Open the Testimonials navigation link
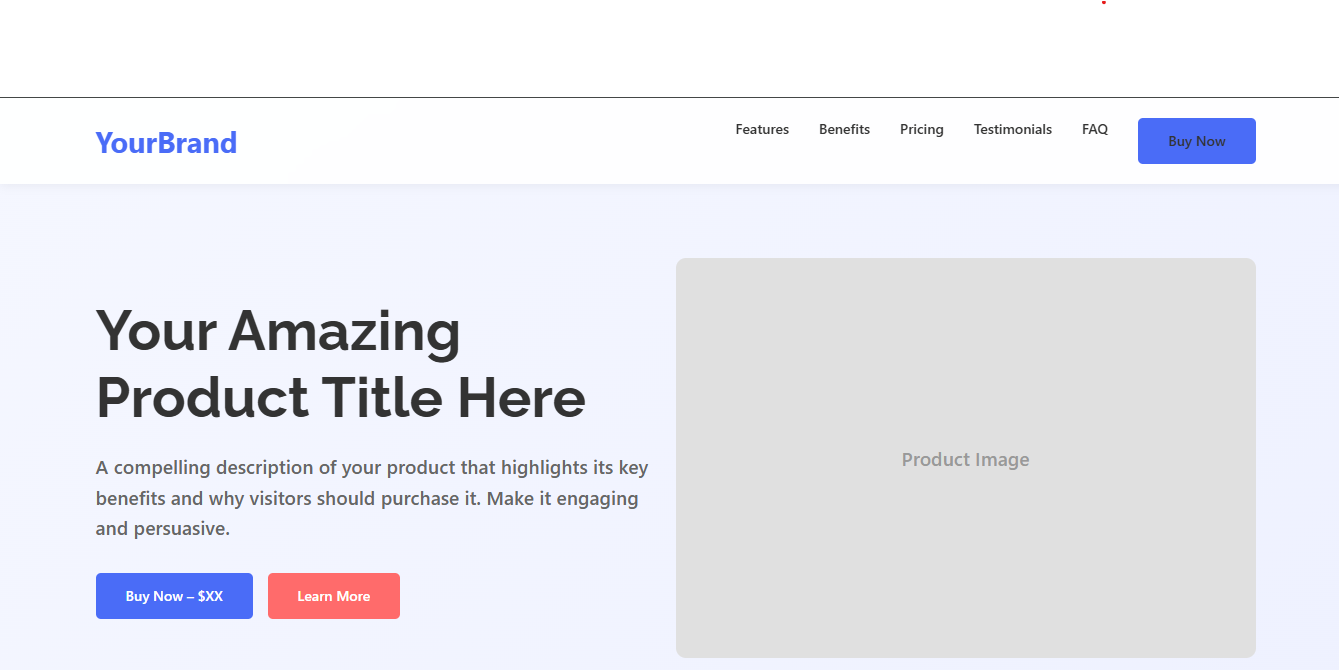Image resolution: width=1339 pixels, height=670 pixels. 1012,129
